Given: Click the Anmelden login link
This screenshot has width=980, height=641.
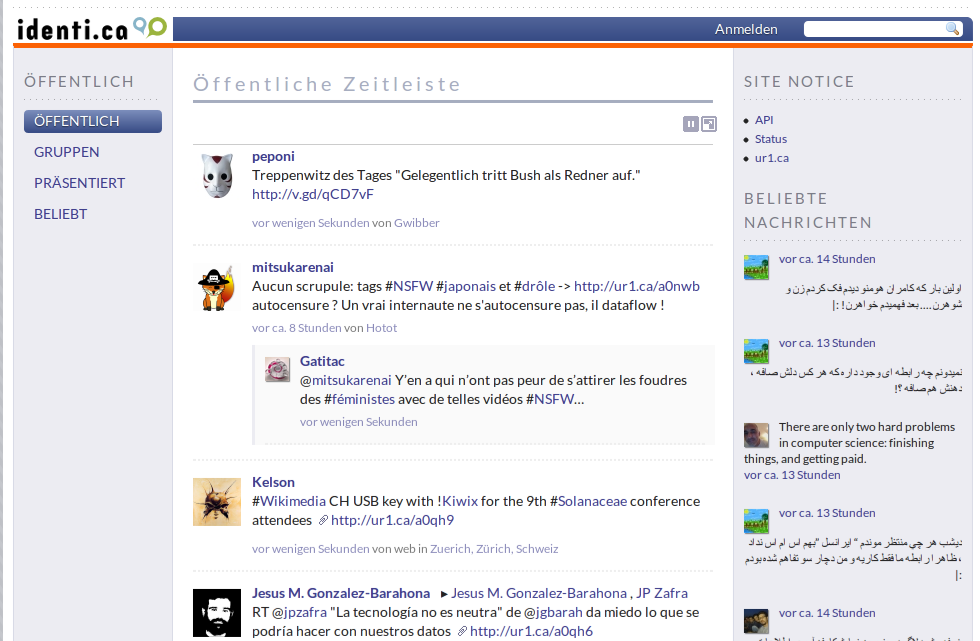Looking at the screenshot, I should 746,29.
